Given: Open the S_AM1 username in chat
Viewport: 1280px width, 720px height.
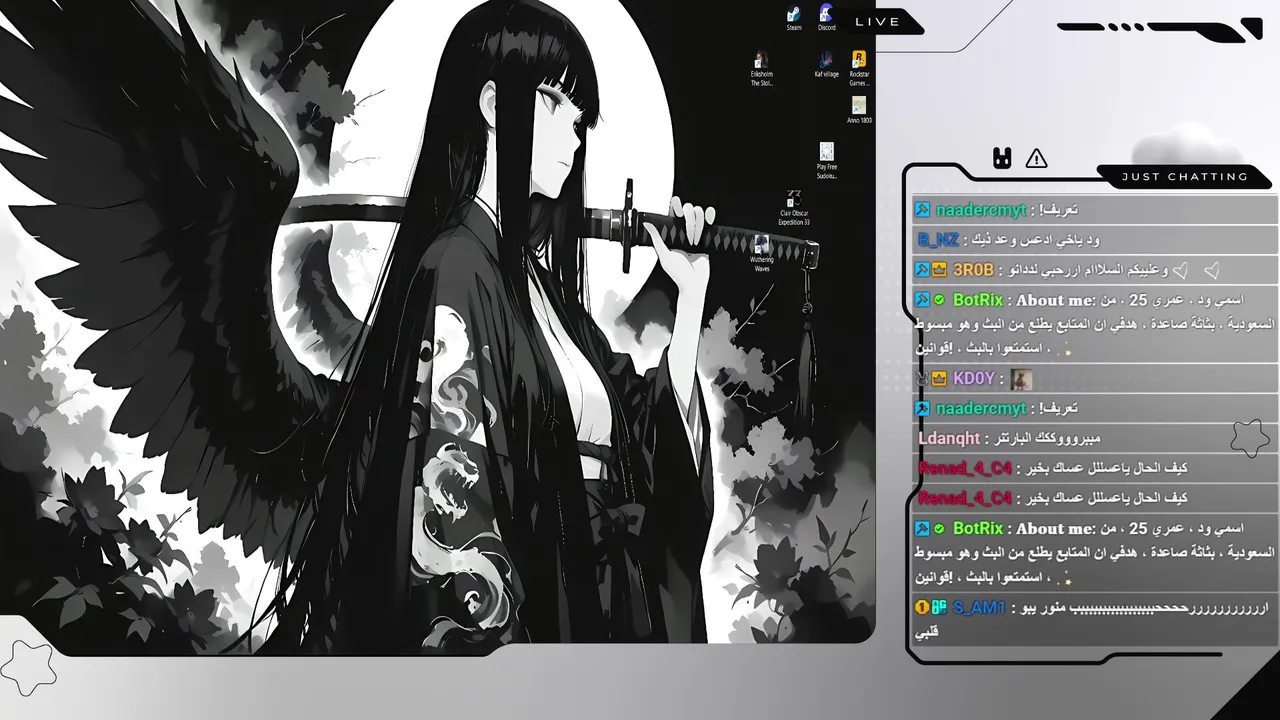Looking at the screenshot, I should point(979,607).
